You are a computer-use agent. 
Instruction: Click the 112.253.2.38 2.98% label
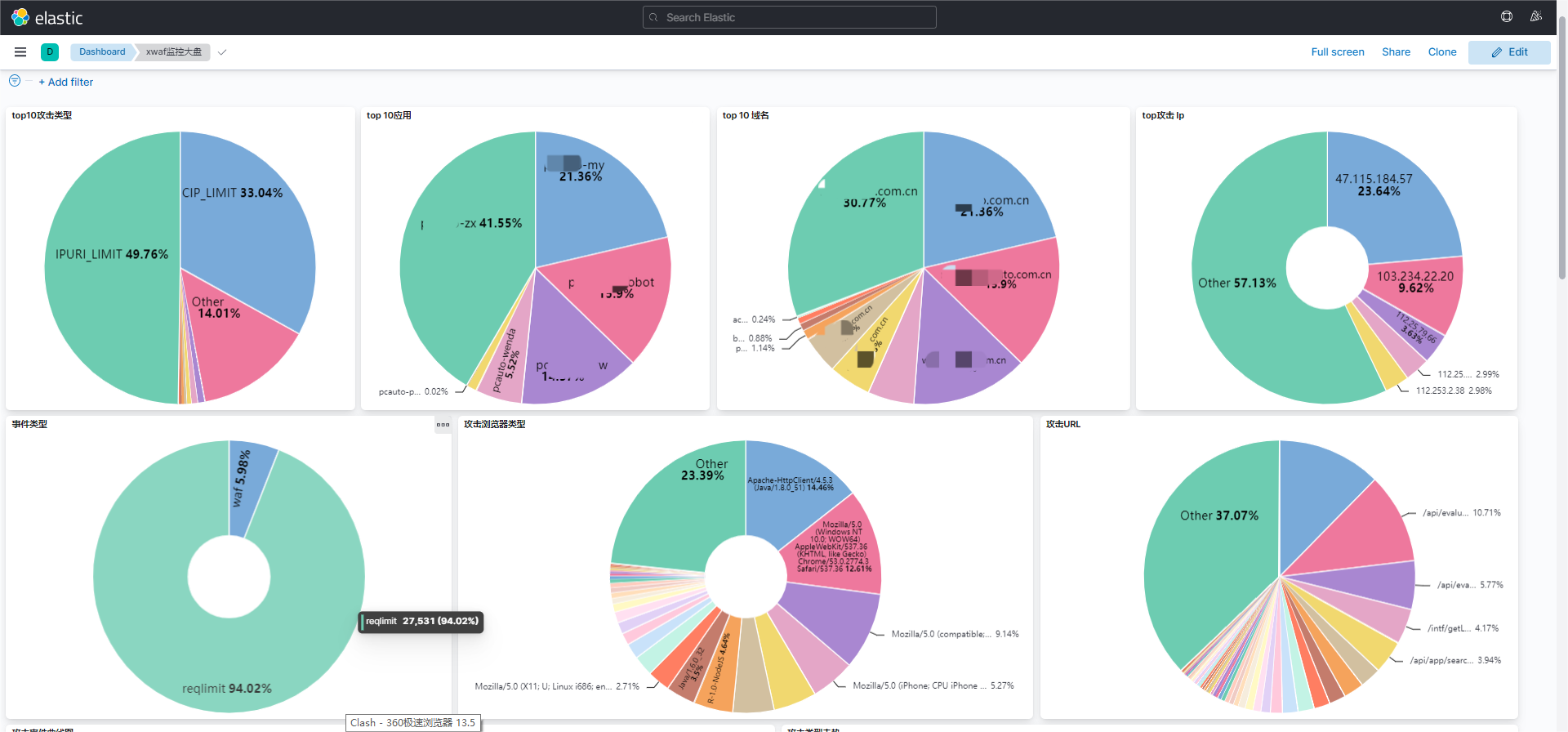pyautogui.click(x=1454, y=391)
